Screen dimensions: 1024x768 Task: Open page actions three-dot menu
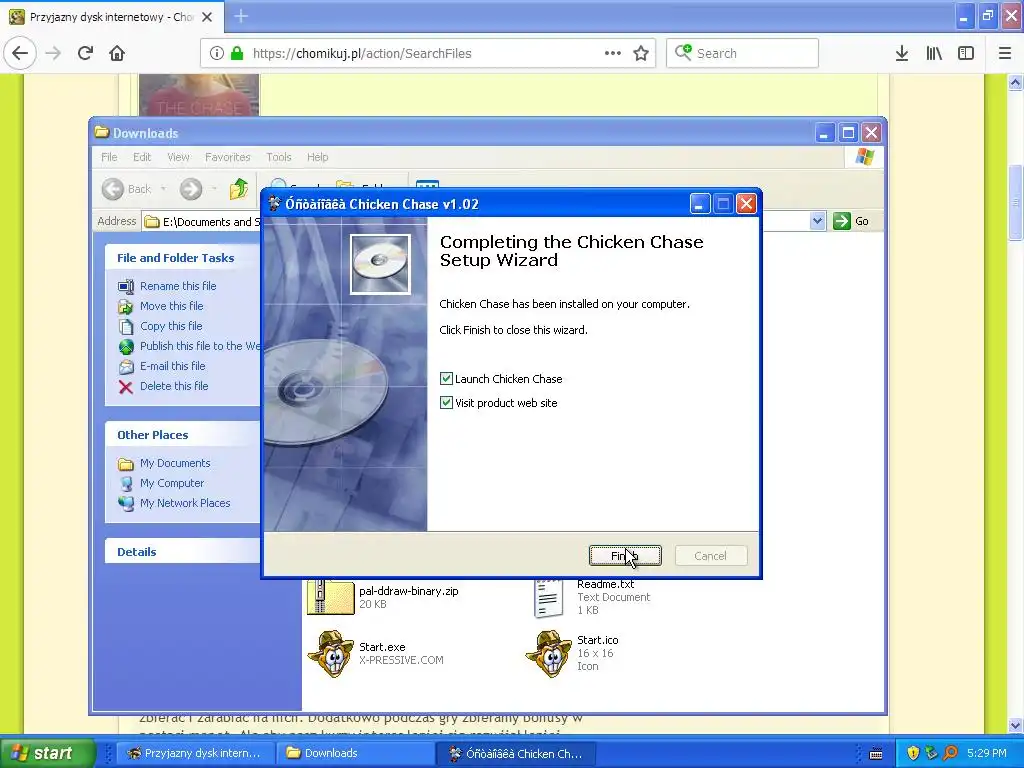[x=613, y=54]
